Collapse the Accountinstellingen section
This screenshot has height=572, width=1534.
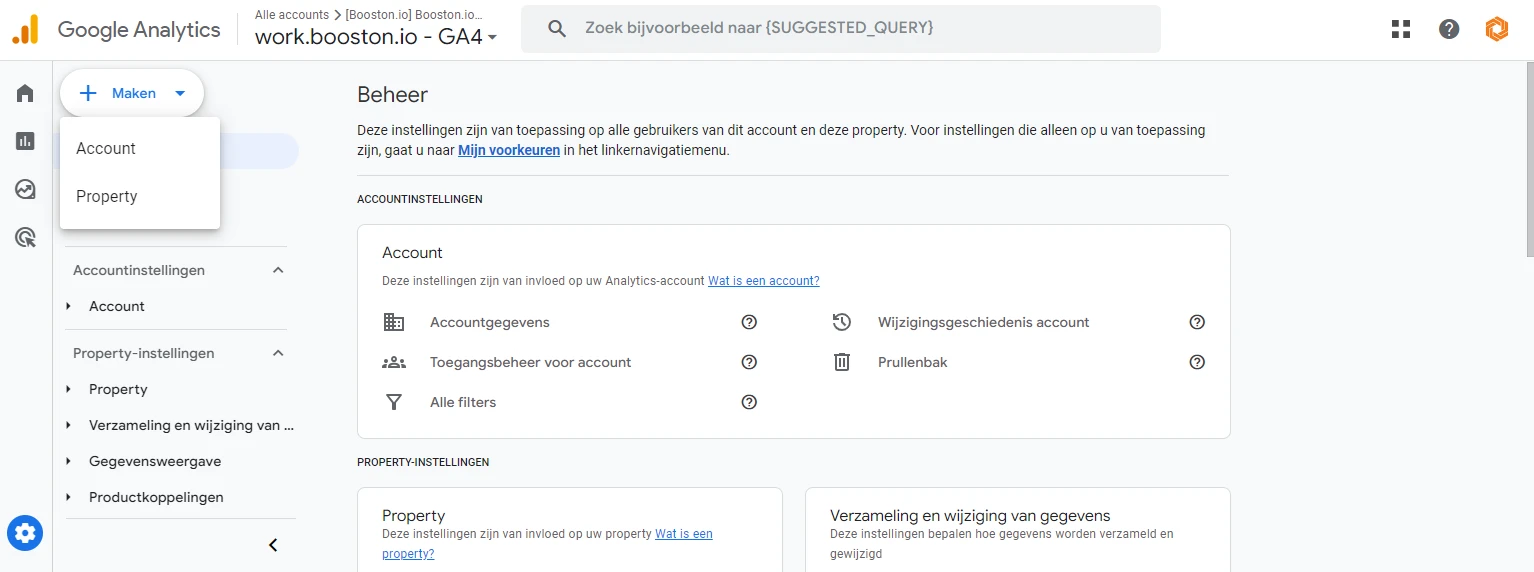point(278,270)
